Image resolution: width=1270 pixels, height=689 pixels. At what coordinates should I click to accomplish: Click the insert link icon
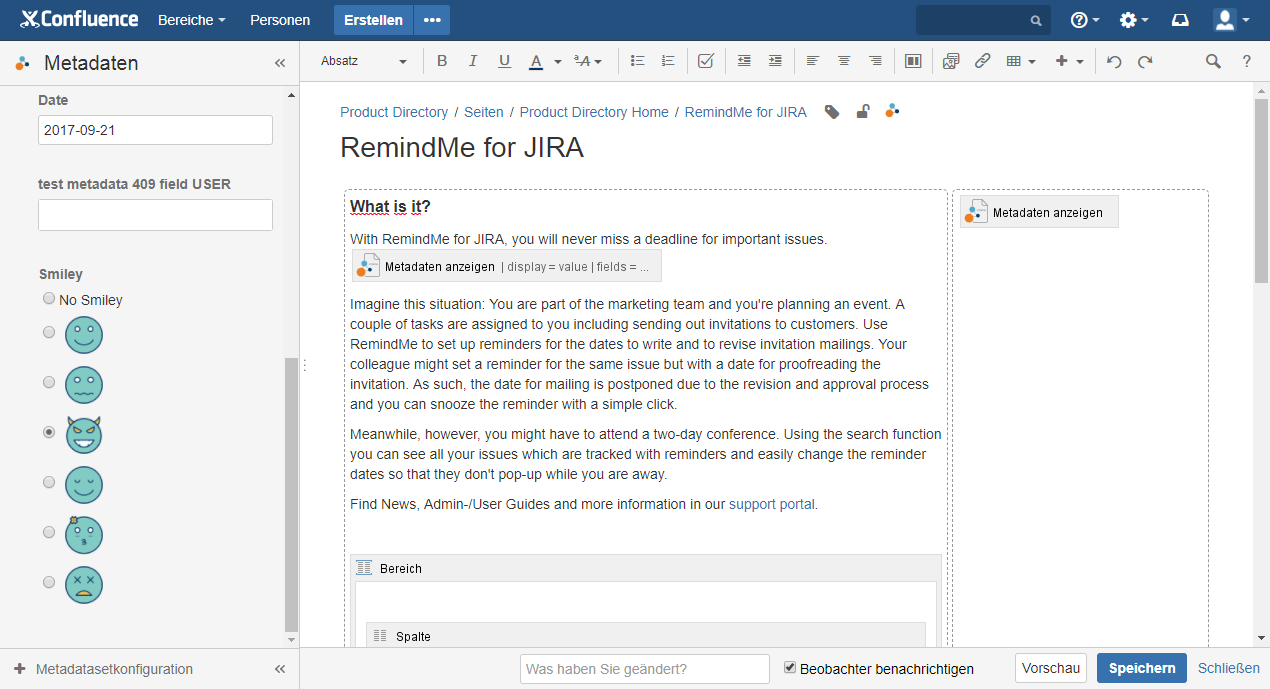point(982,61)
